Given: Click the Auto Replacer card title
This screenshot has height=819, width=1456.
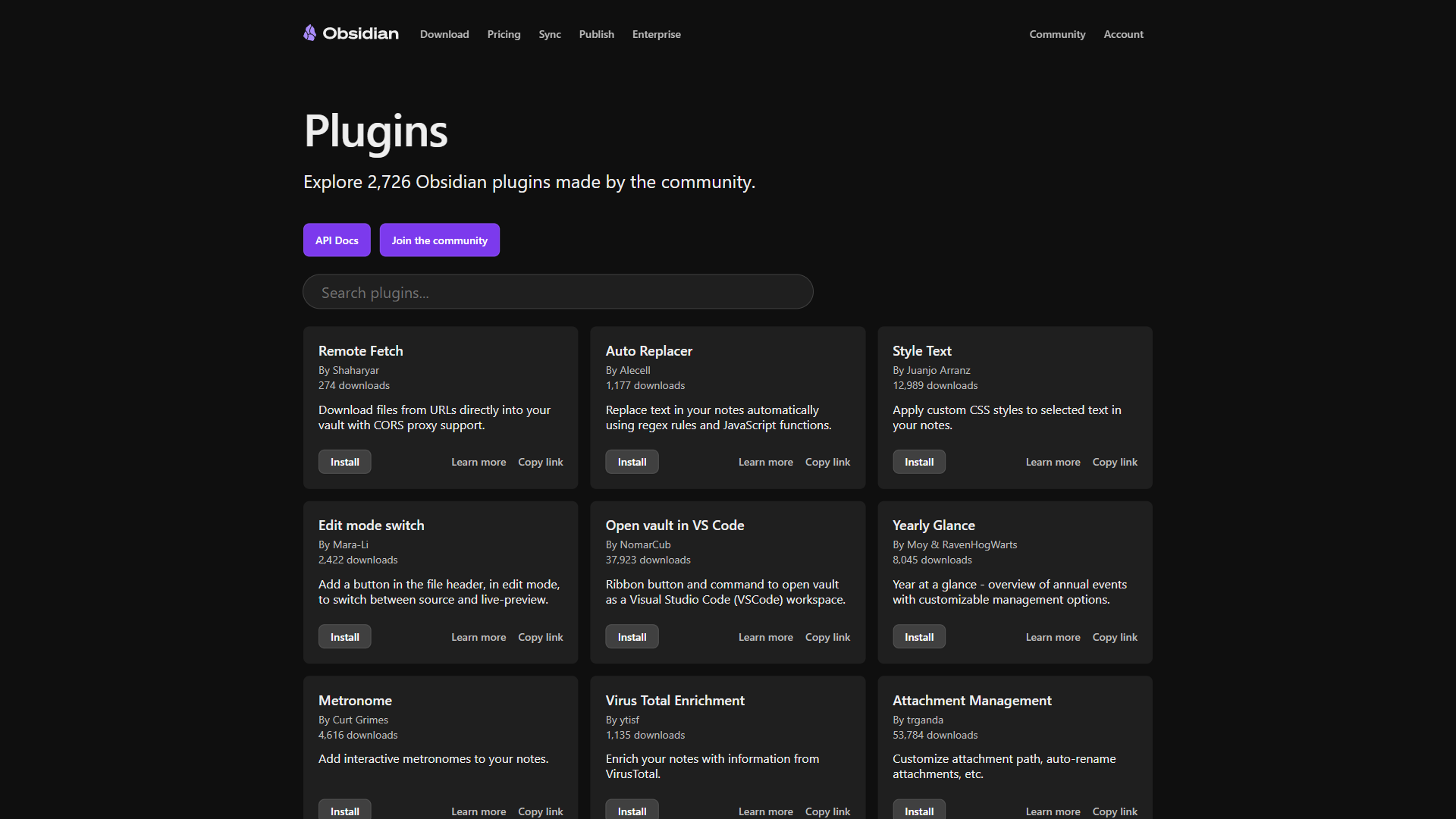Looking at the screenshot, I should [648, 351].
